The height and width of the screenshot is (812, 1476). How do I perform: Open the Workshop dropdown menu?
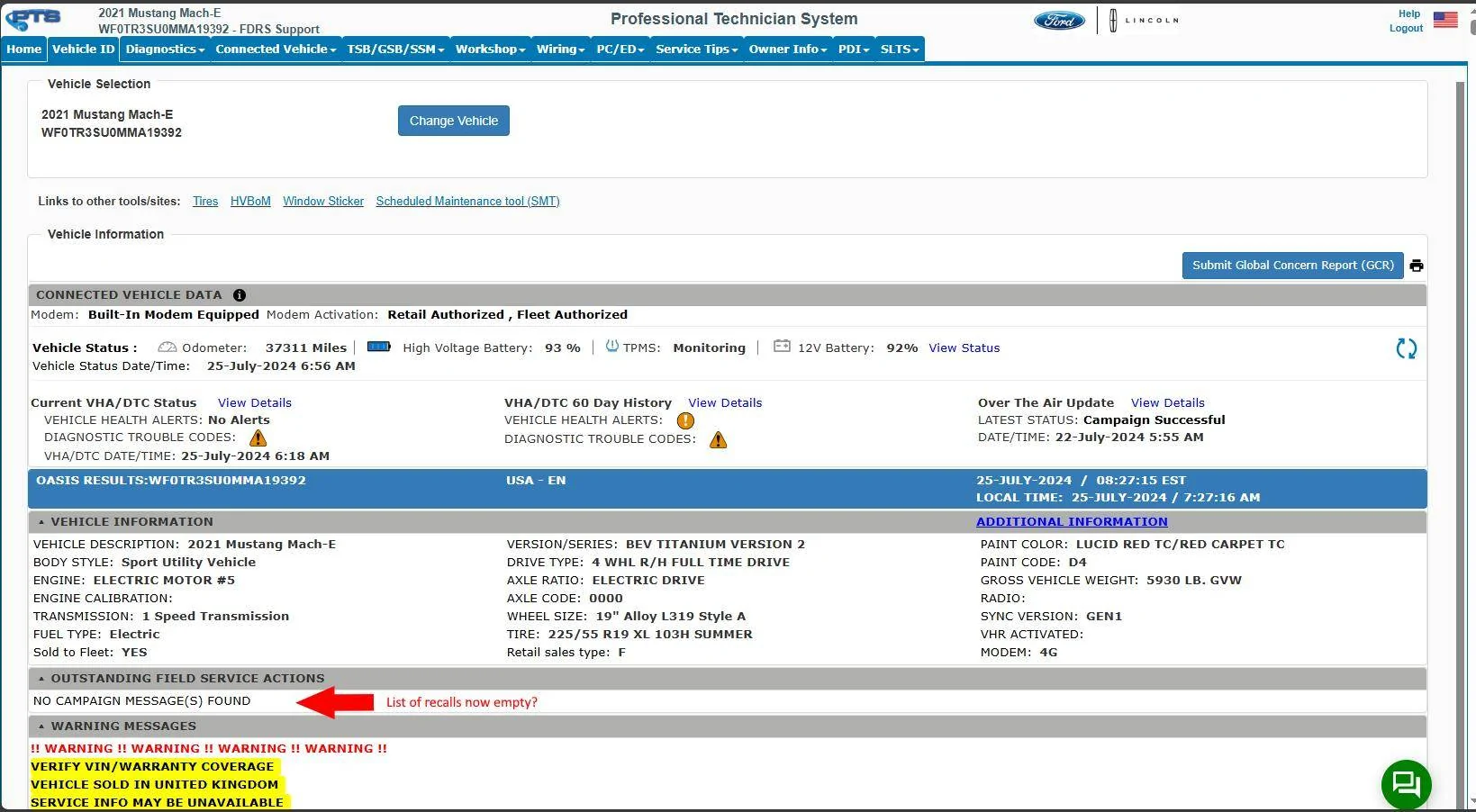pyautogui.click(x=490, y=50)
